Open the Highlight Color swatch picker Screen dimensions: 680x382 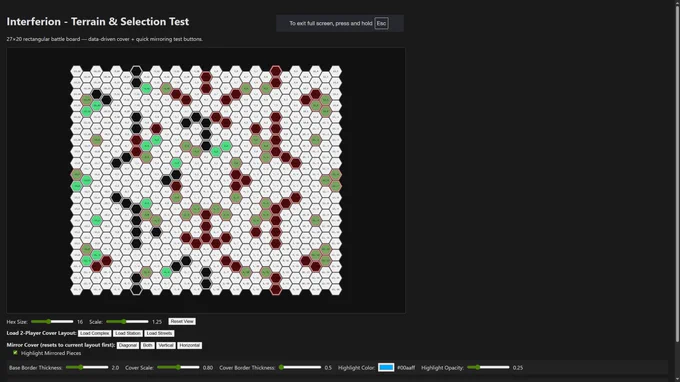click(386, 368)
